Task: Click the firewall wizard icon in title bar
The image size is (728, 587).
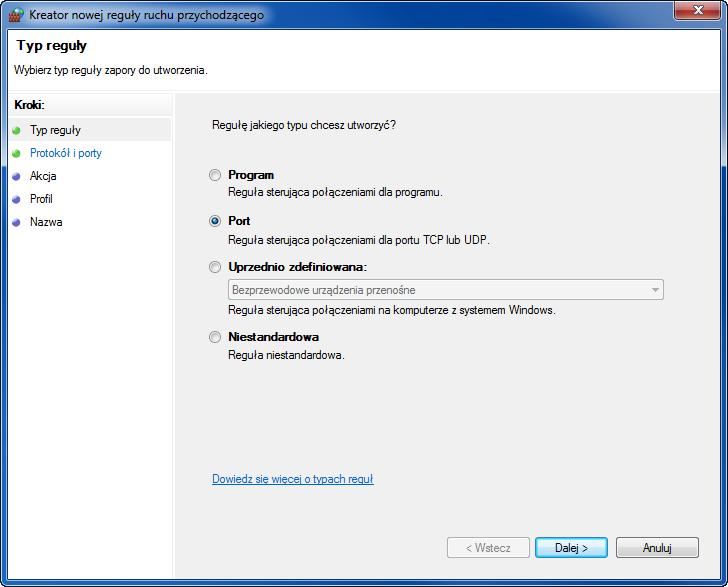Action: 16,15
